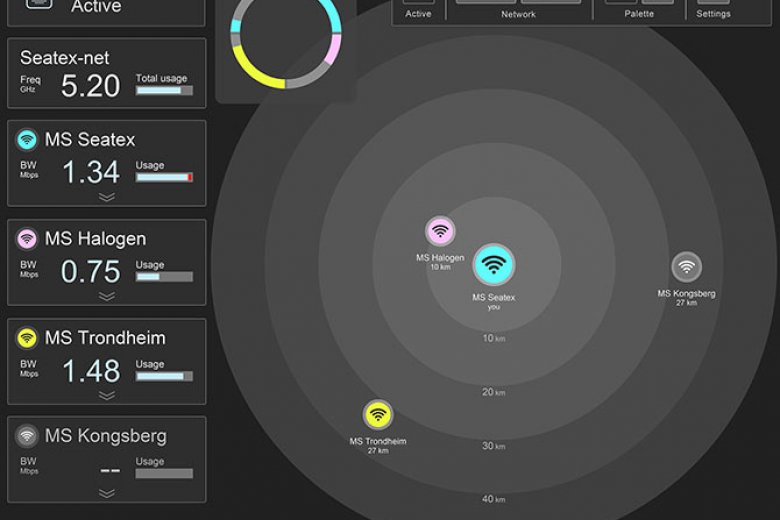Click the 'MS Trondheim 27 km' radar label
Viewport: 780px width, 520px height.
coord(378,445)
